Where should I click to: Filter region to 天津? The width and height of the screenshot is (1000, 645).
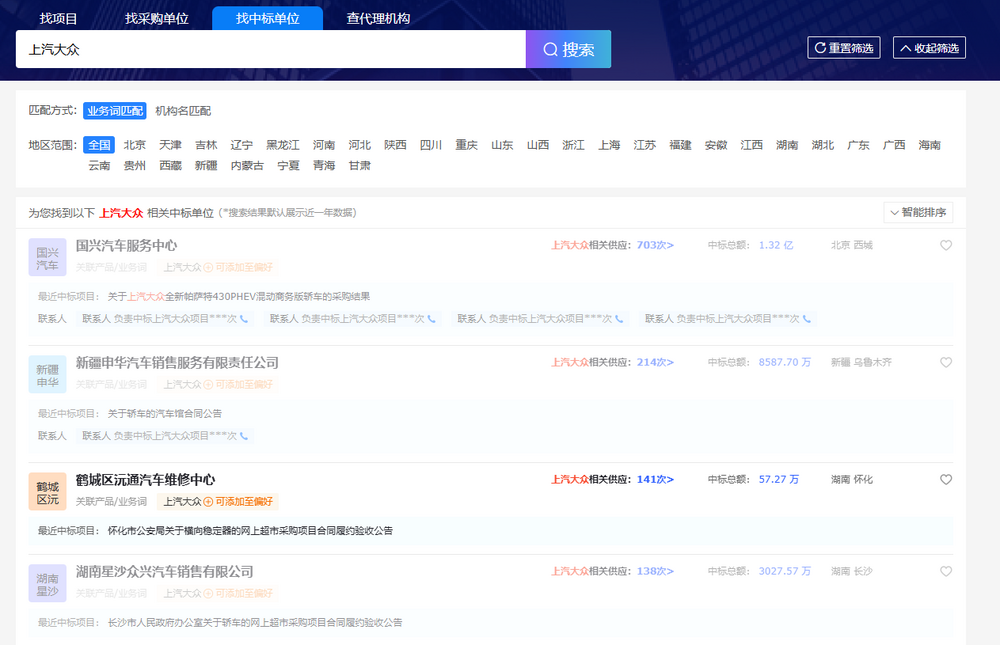170,145
